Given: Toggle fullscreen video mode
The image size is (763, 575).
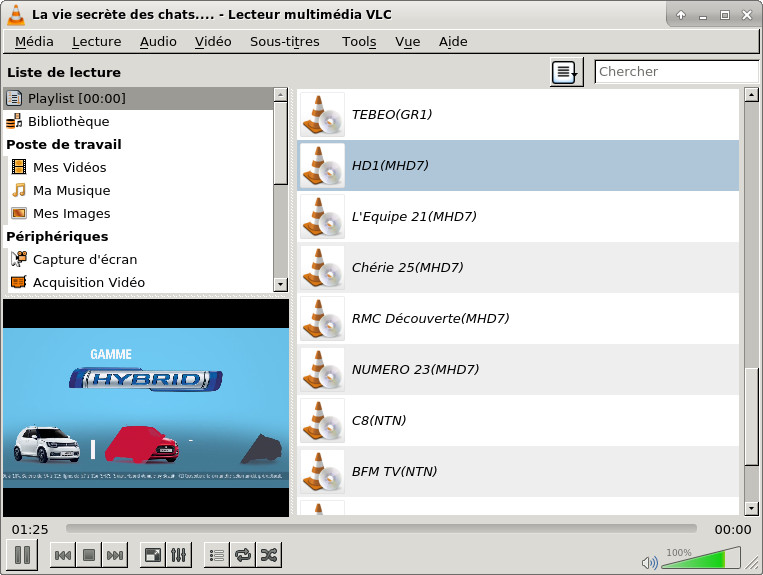Looking at the screenshot, I should 153,555.
